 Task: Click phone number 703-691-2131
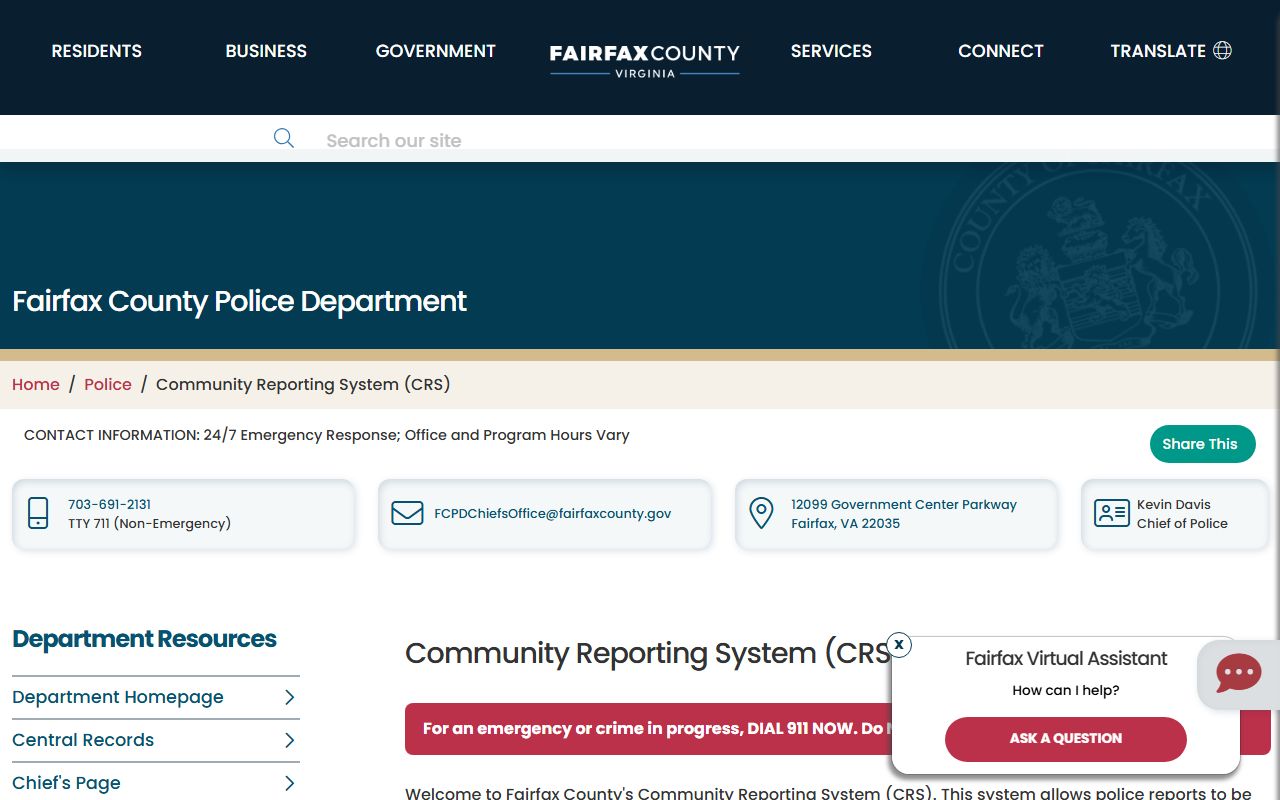tap(110, 504)
